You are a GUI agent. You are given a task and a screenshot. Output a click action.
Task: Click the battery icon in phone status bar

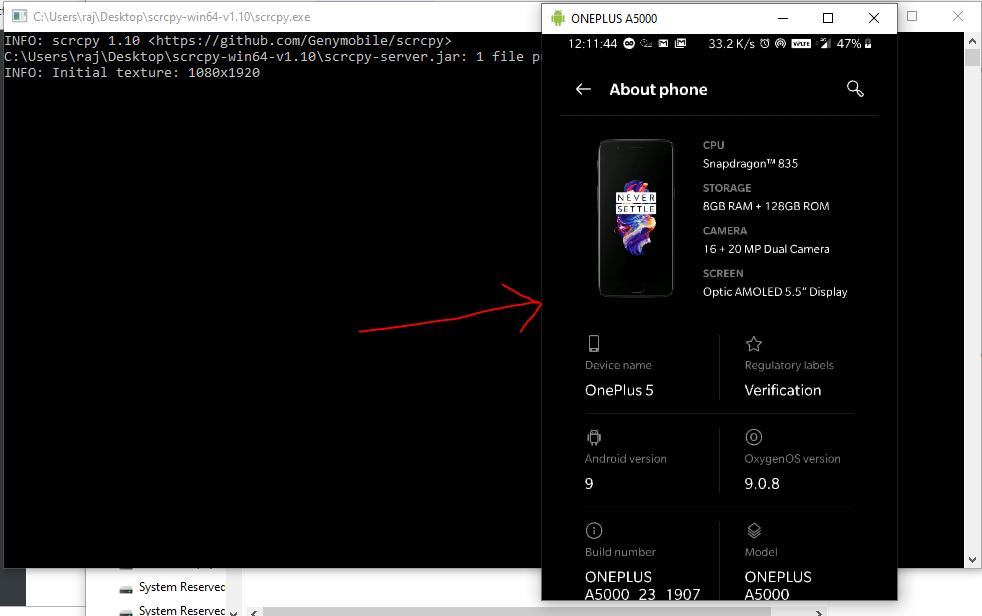[x=868, y=43]
